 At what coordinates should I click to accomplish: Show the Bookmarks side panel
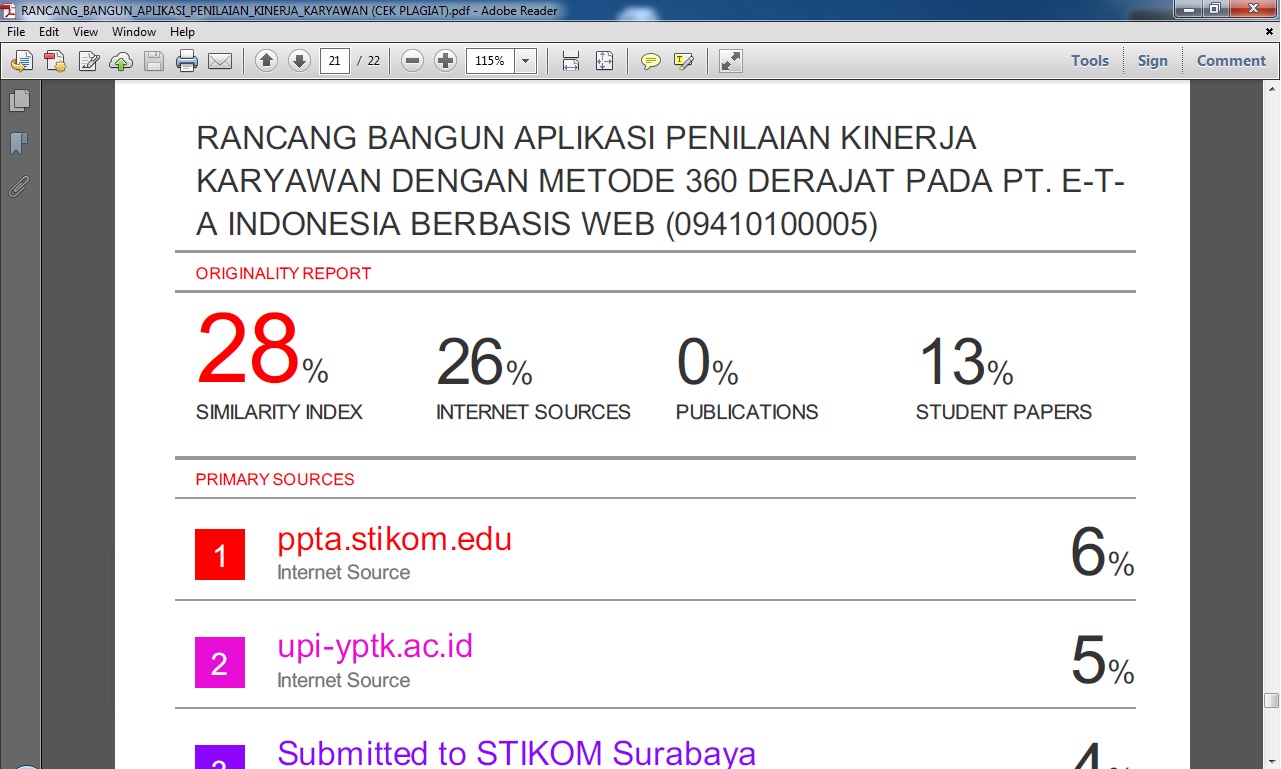19,144
